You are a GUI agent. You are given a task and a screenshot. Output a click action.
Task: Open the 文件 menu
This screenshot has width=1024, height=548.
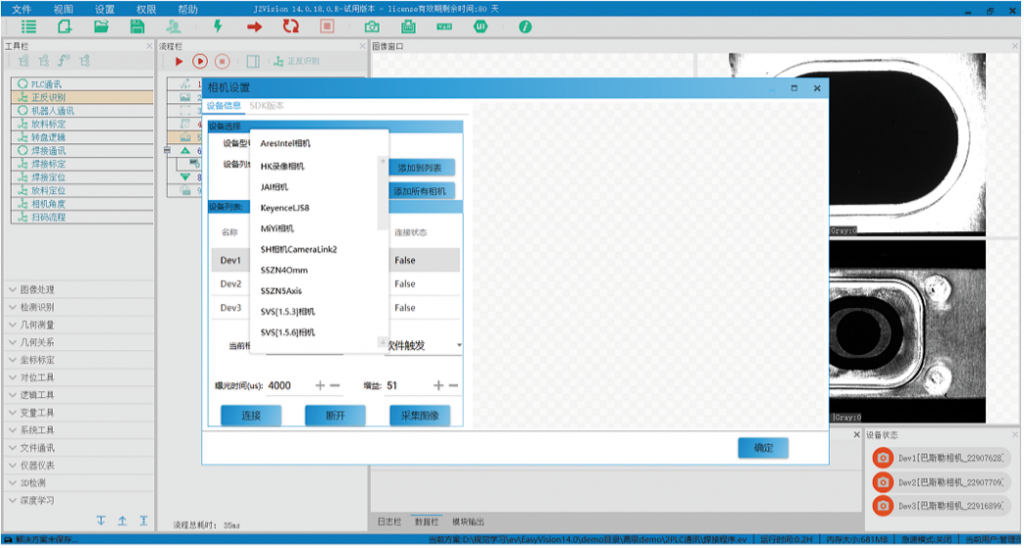point(22,9)
